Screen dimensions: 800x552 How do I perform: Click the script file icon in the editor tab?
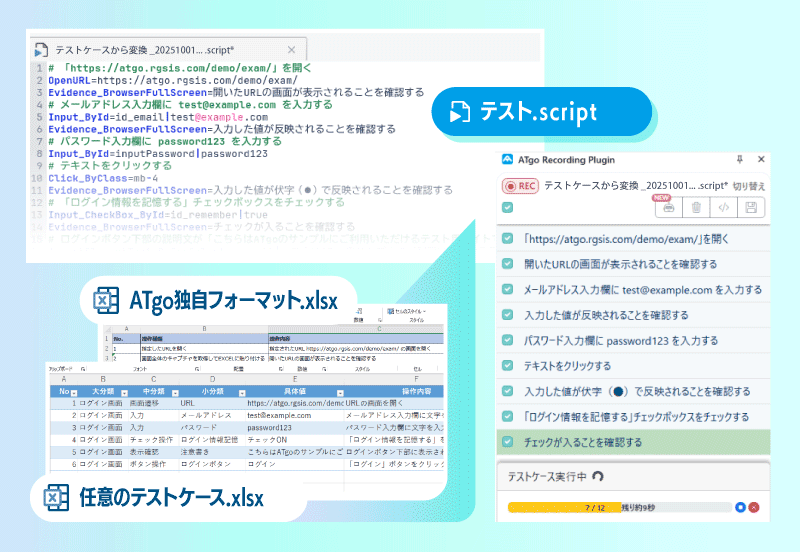pyautogui.click(x=40, y=48)
